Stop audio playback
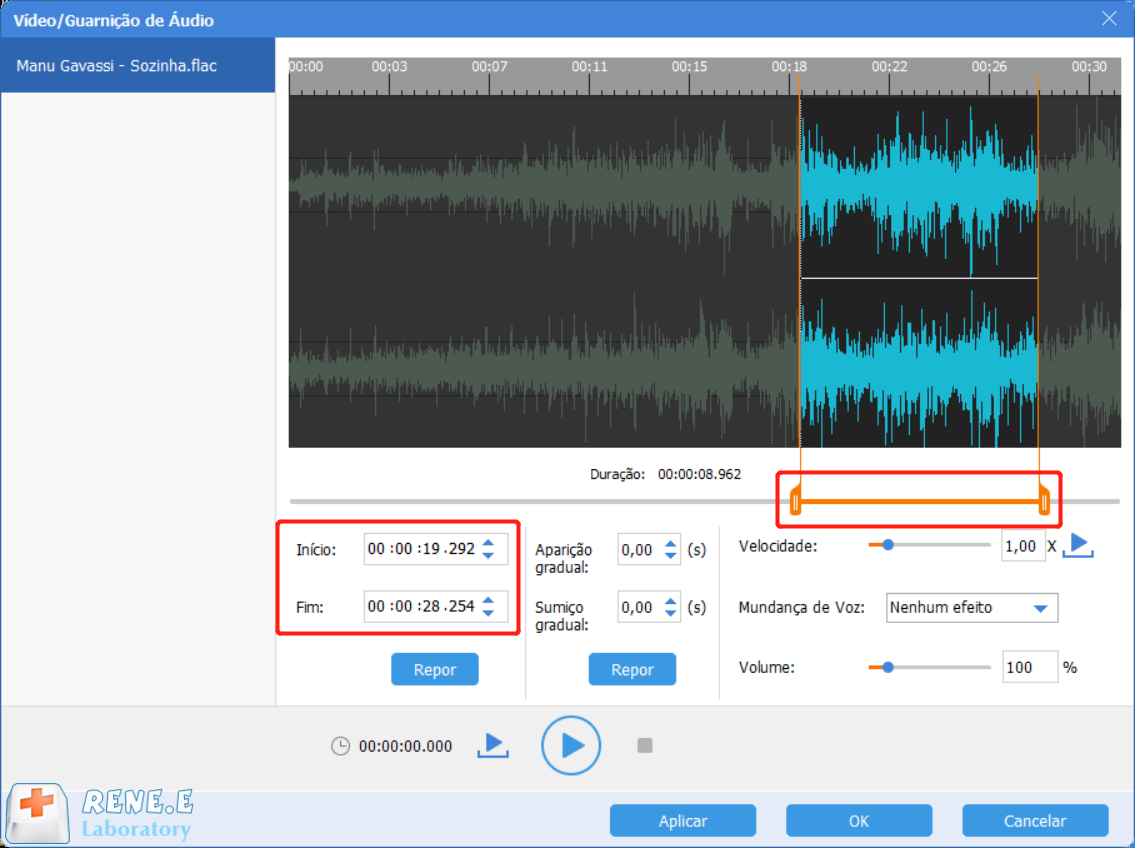 [645, 745]
